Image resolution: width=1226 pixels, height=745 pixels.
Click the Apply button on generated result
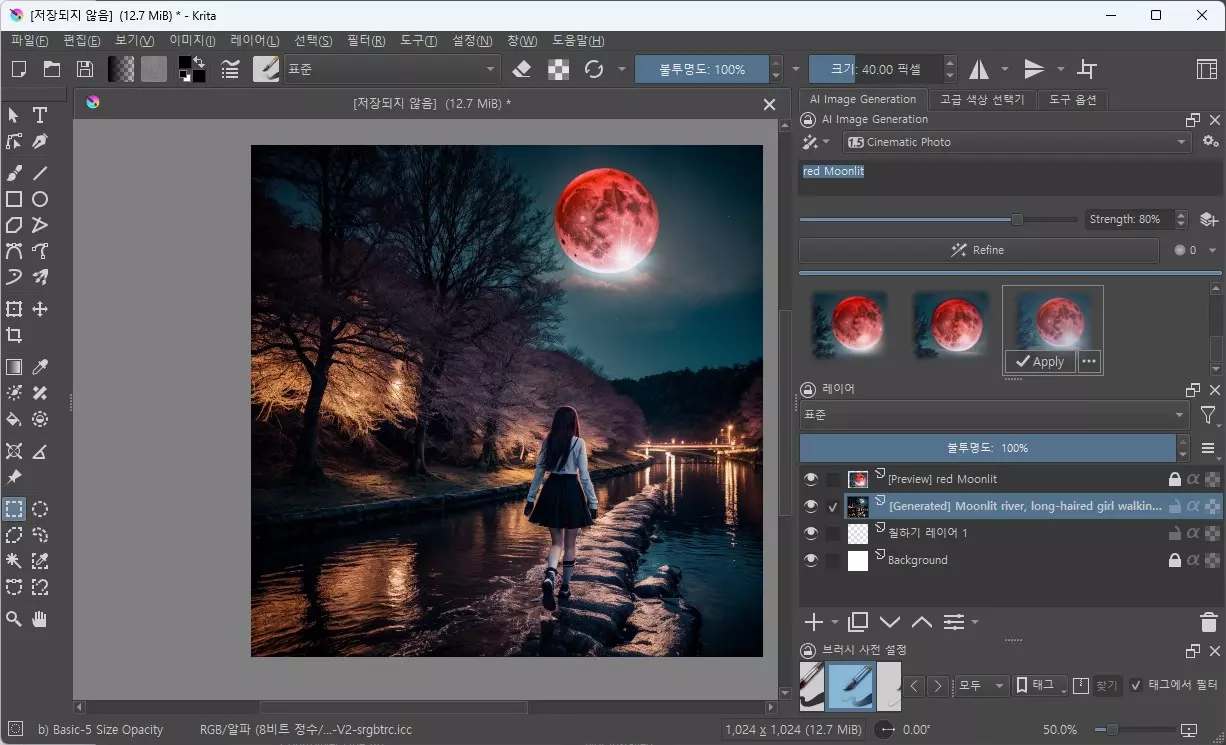pyautogui.click(x=1040, y=361)
